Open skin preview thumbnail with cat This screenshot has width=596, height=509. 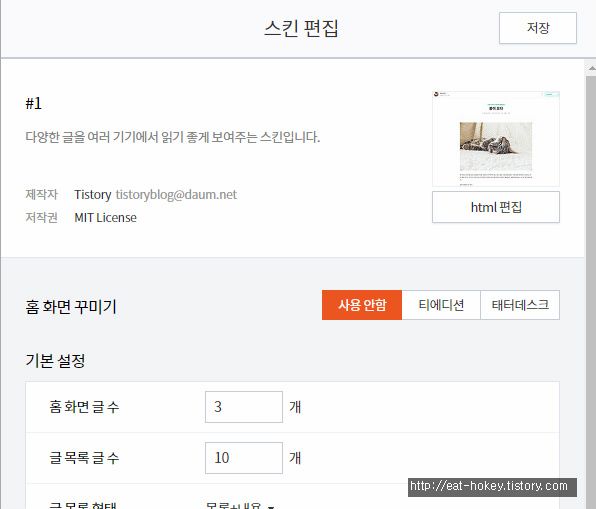point(496,139)
